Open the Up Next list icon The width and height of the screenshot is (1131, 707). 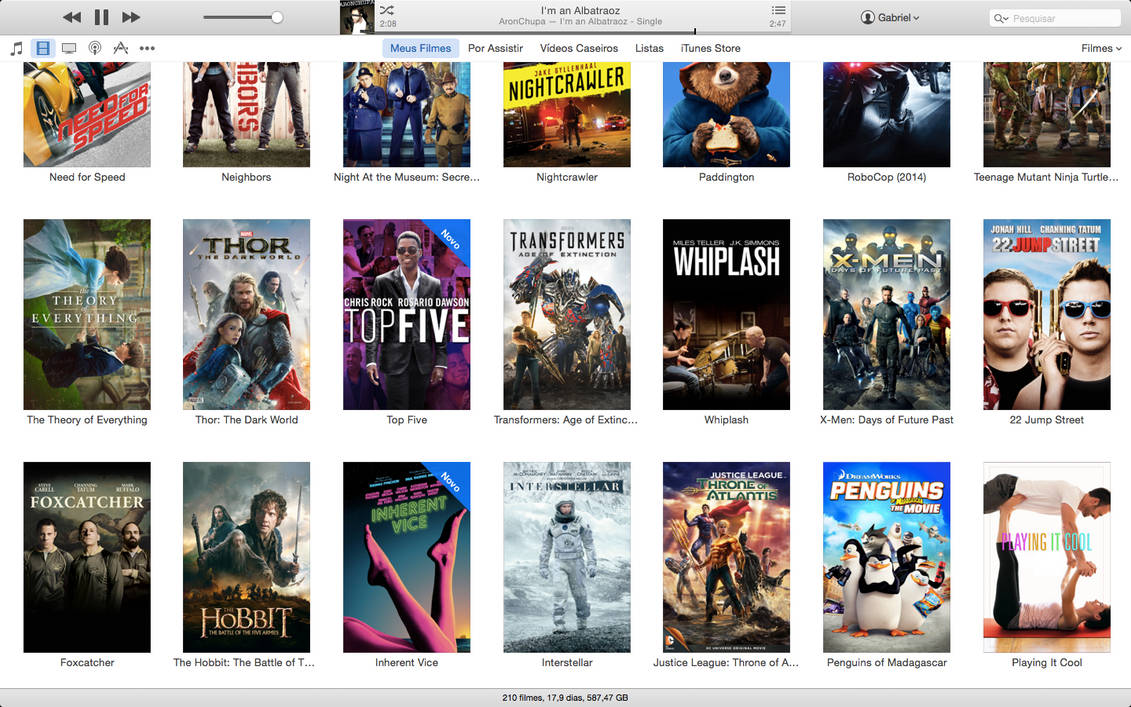click(x=778, y=10)
